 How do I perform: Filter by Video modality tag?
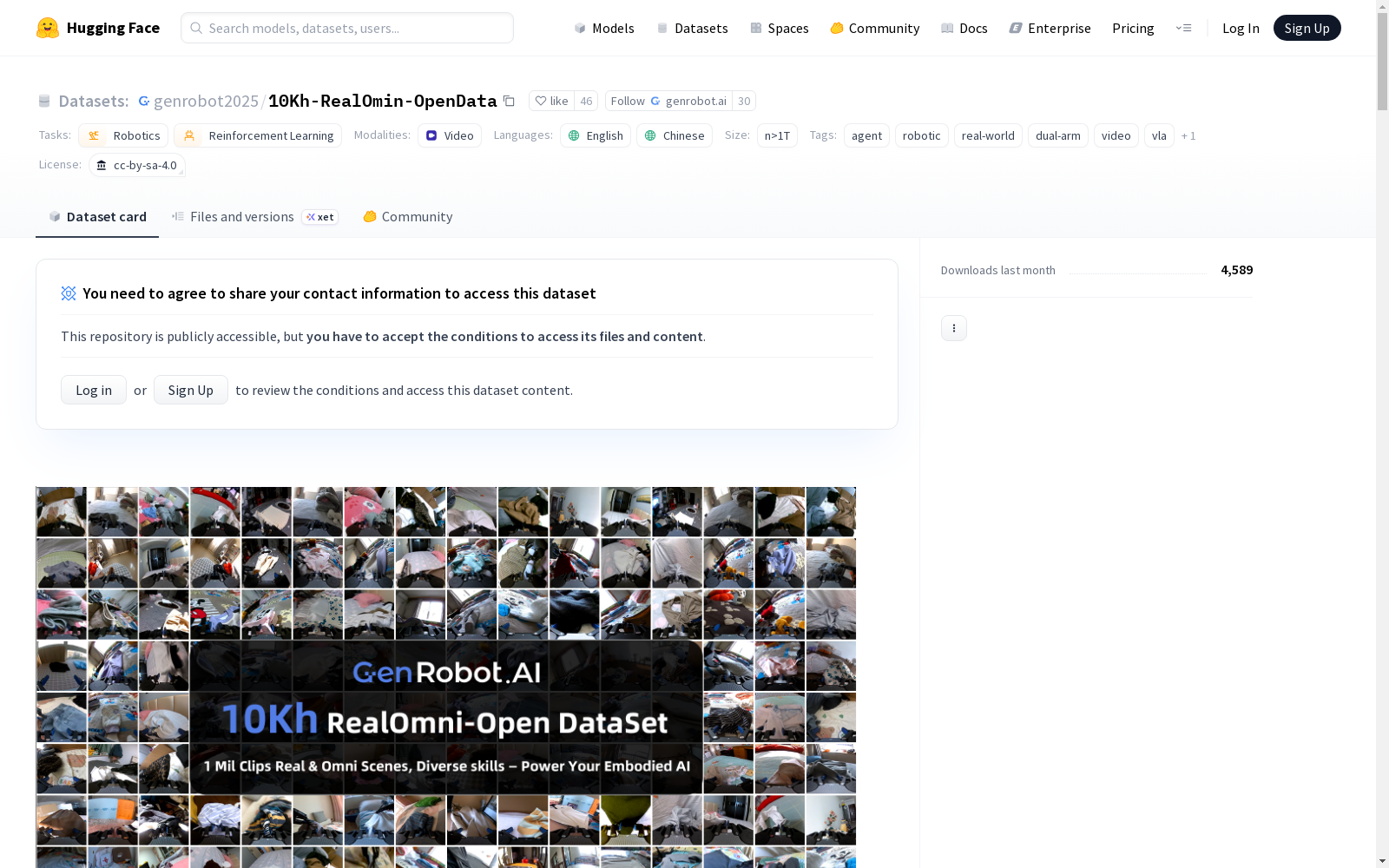point(450,135)
